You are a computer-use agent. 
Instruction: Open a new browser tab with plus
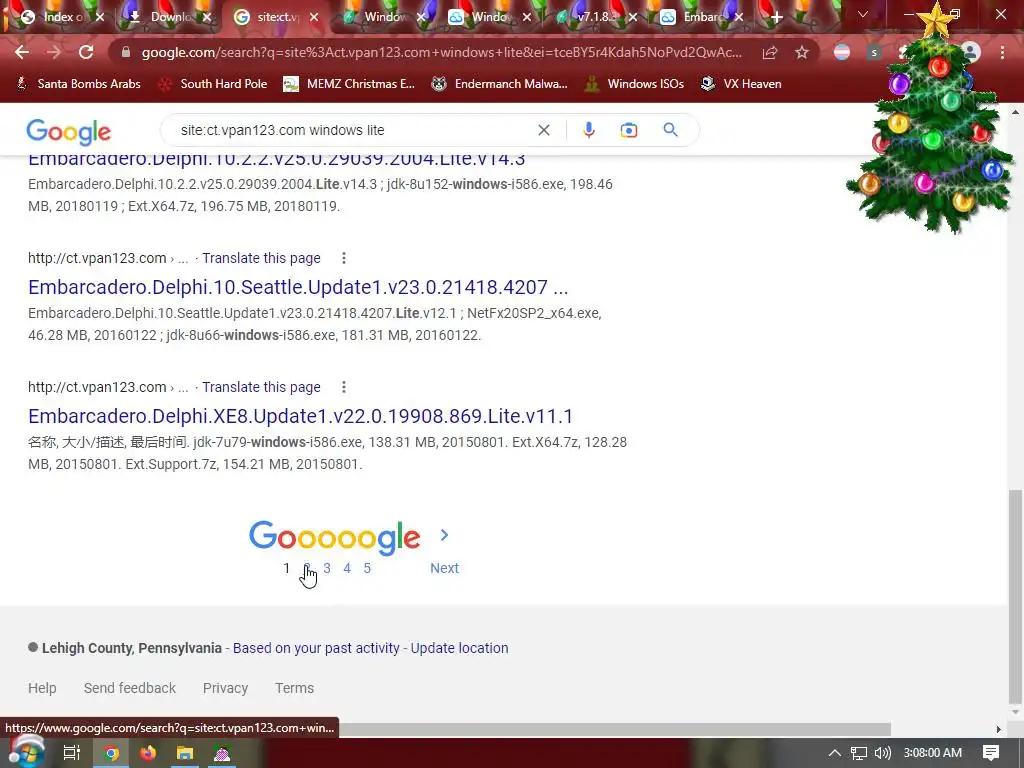click(x=776, y=17)
